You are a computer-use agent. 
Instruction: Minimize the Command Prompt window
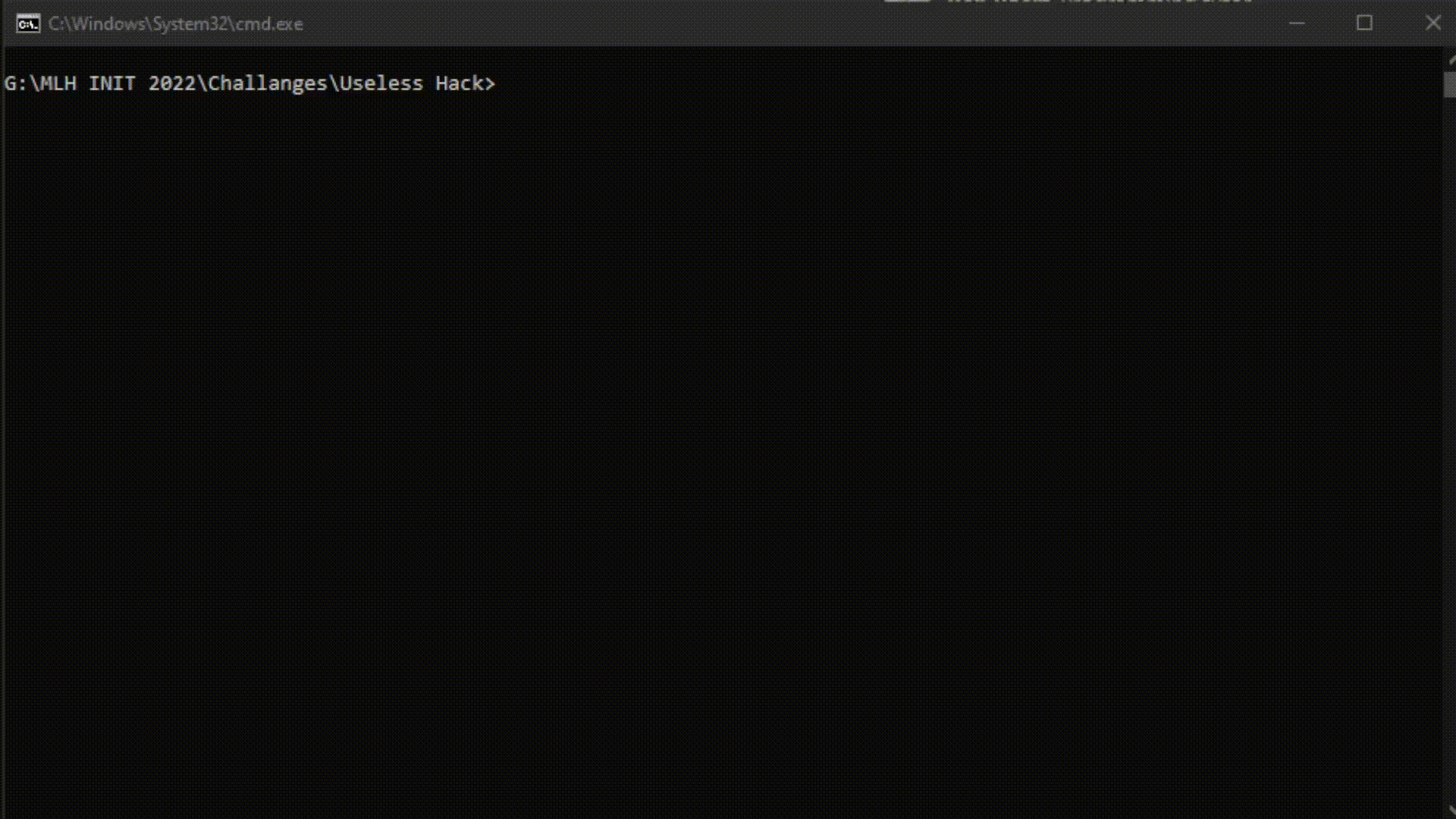click(x=1297, y=24)
